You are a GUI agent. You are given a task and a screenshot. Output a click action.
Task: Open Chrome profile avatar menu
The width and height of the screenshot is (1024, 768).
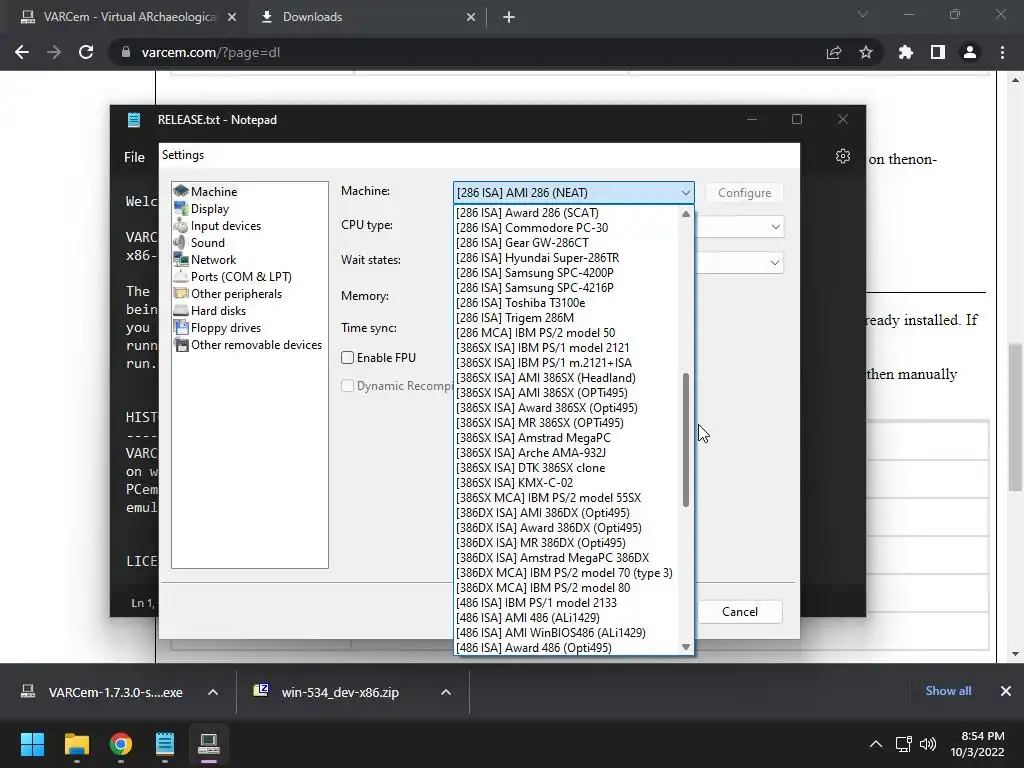(970, 52)
